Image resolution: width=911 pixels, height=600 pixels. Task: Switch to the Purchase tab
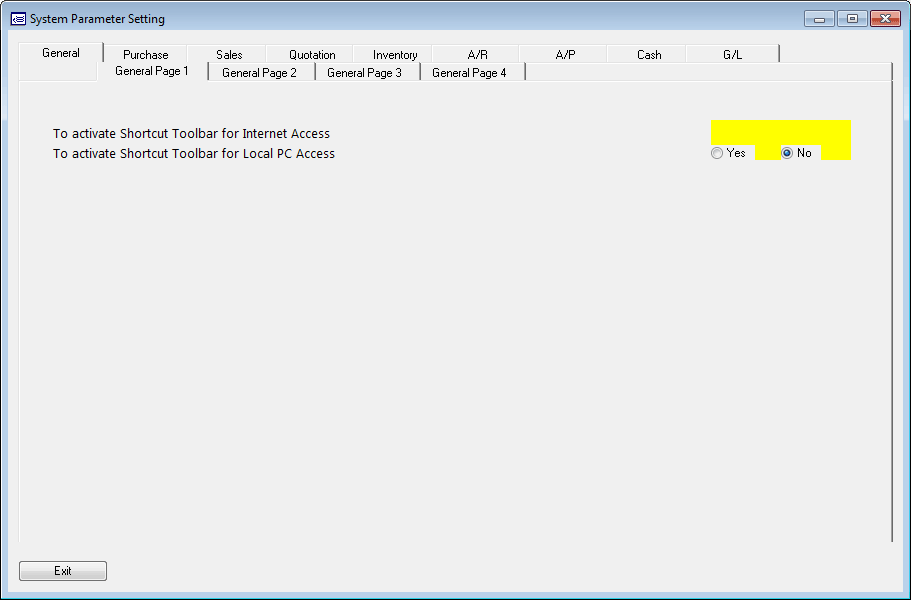pos(146,55)
